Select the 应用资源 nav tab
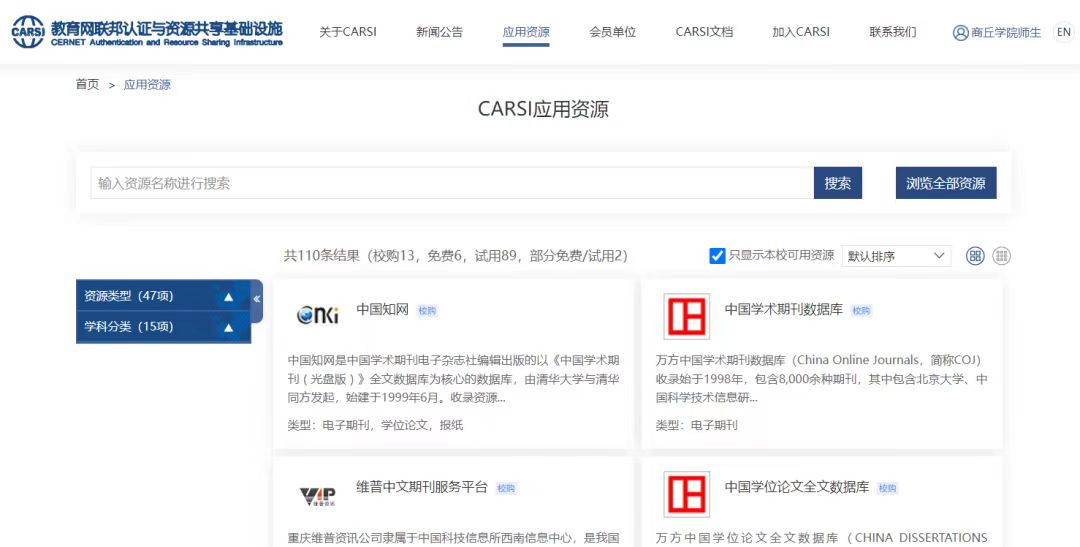 click(526, 32)
